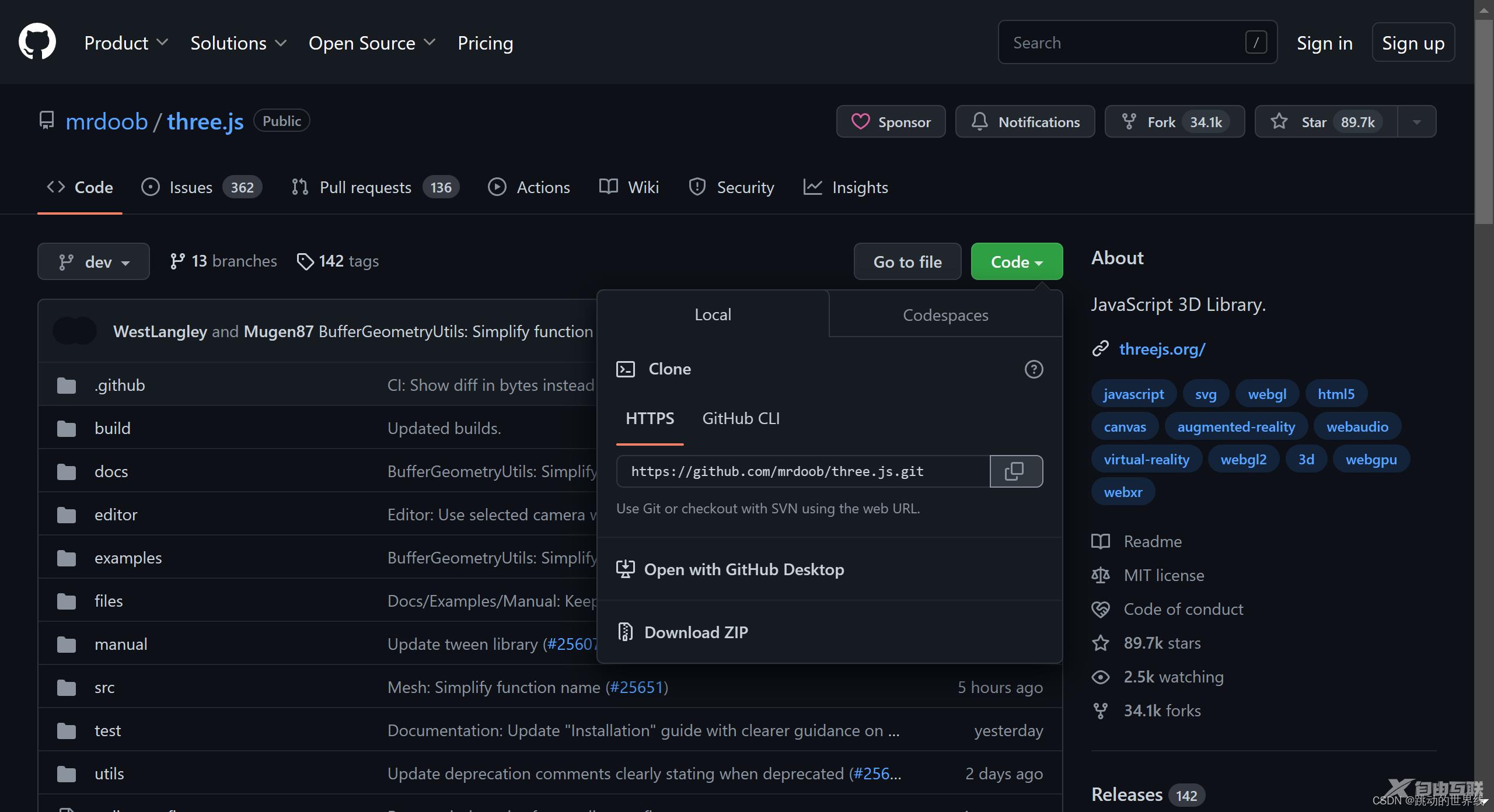This screenshot has width=1494, height=812.
Task: Click the GitHub logo icon
Action: coord(37,42)
